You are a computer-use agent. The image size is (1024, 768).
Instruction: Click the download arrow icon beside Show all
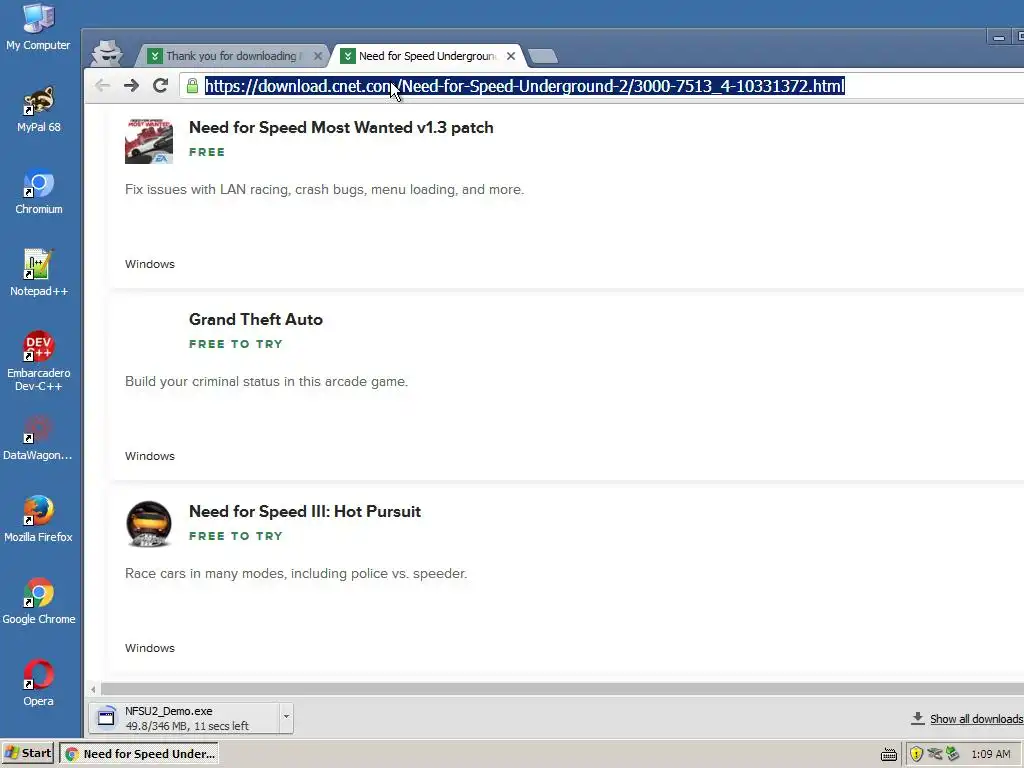(918, 718)
